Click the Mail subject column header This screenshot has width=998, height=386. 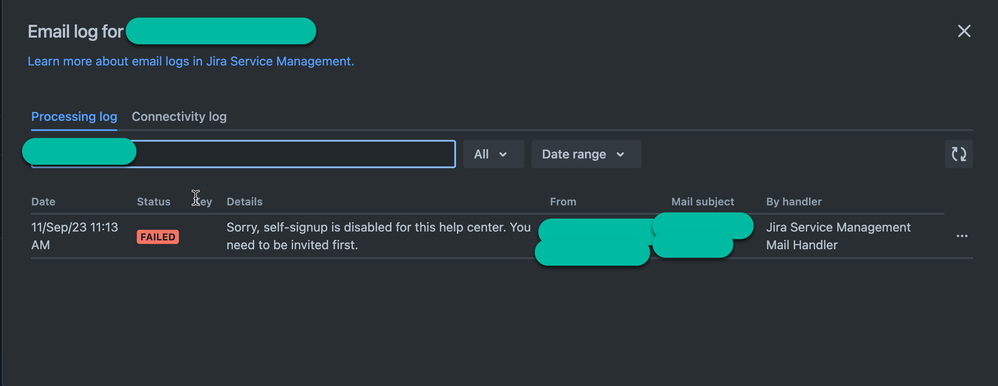pyautogui.click(x=703, y=201)
